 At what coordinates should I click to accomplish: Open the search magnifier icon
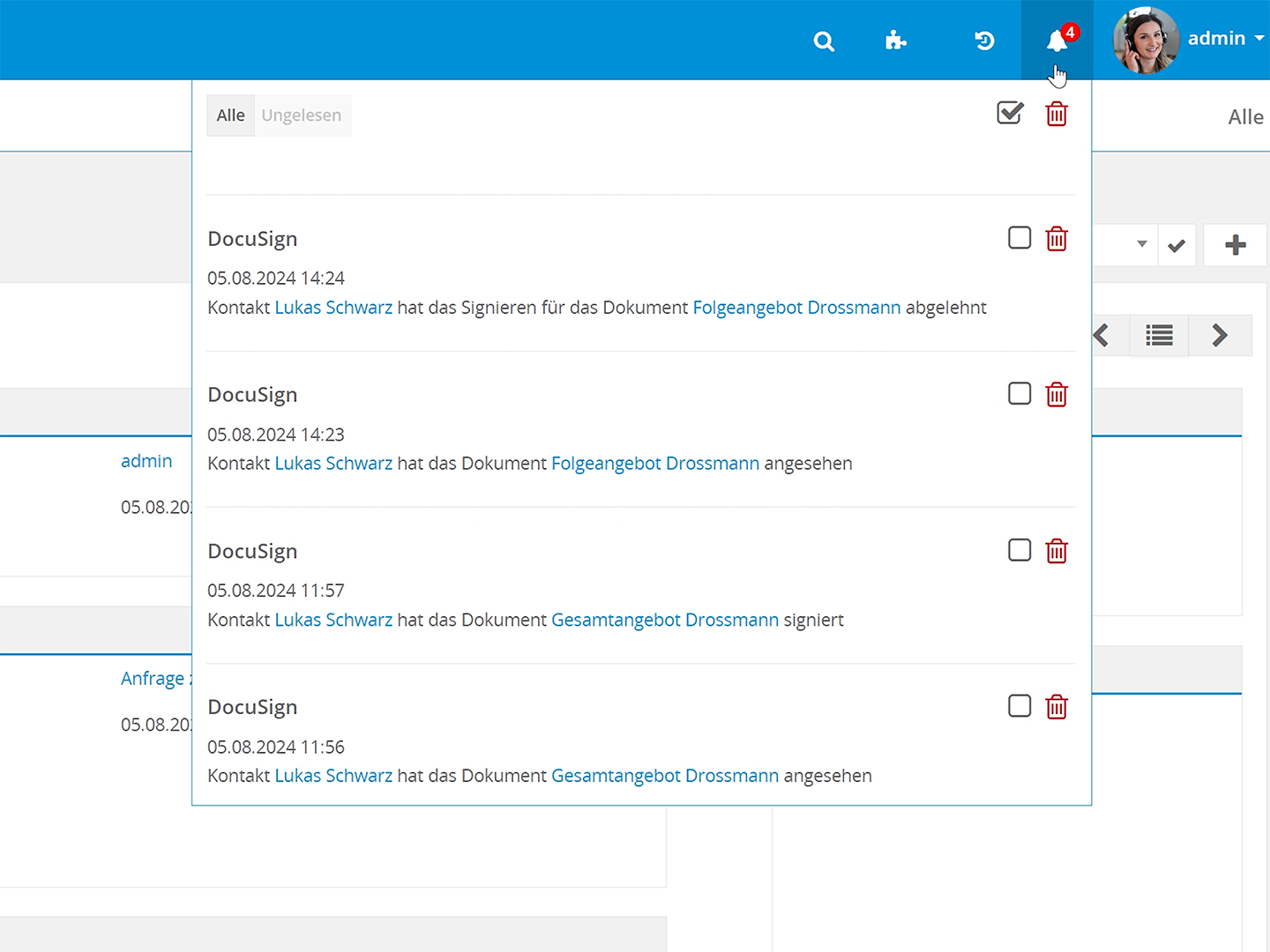pos(824,41)
